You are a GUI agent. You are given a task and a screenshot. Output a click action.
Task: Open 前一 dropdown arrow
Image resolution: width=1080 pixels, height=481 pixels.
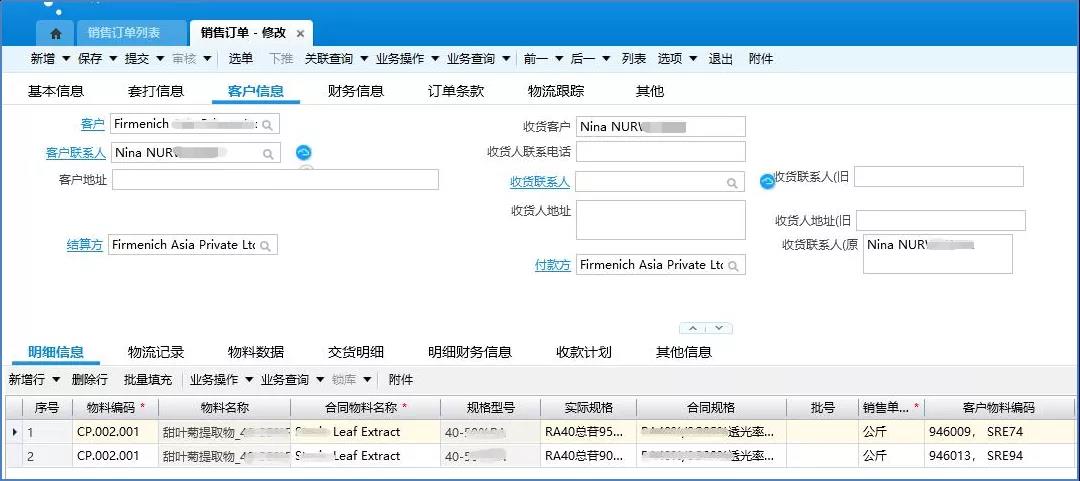point(559,59)
